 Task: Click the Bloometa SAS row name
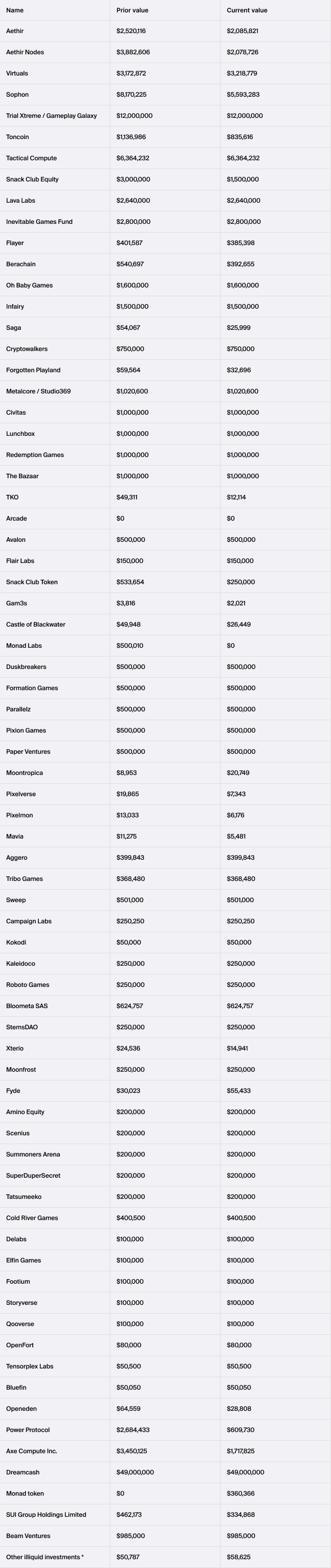click(x=27, y=1006)
